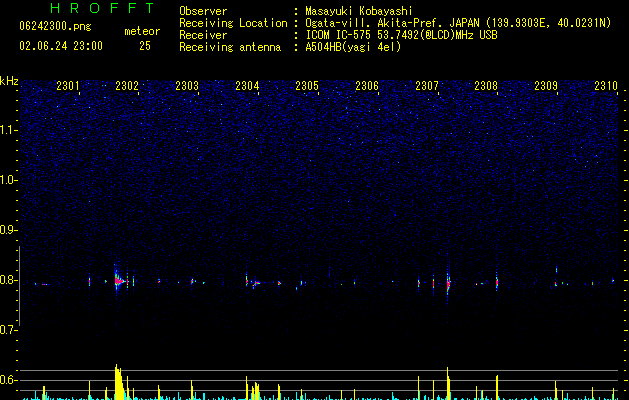Click the Receiving Location label
629x400 pixels.
click(x=233, y=23)
